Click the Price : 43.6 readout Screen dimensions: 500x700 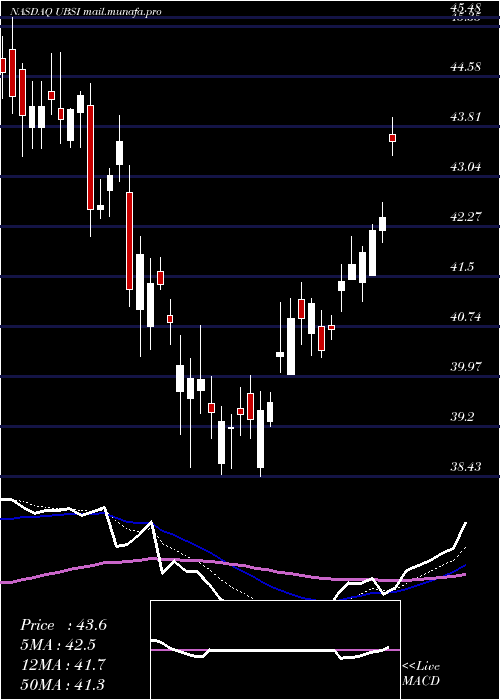(63, 625)
